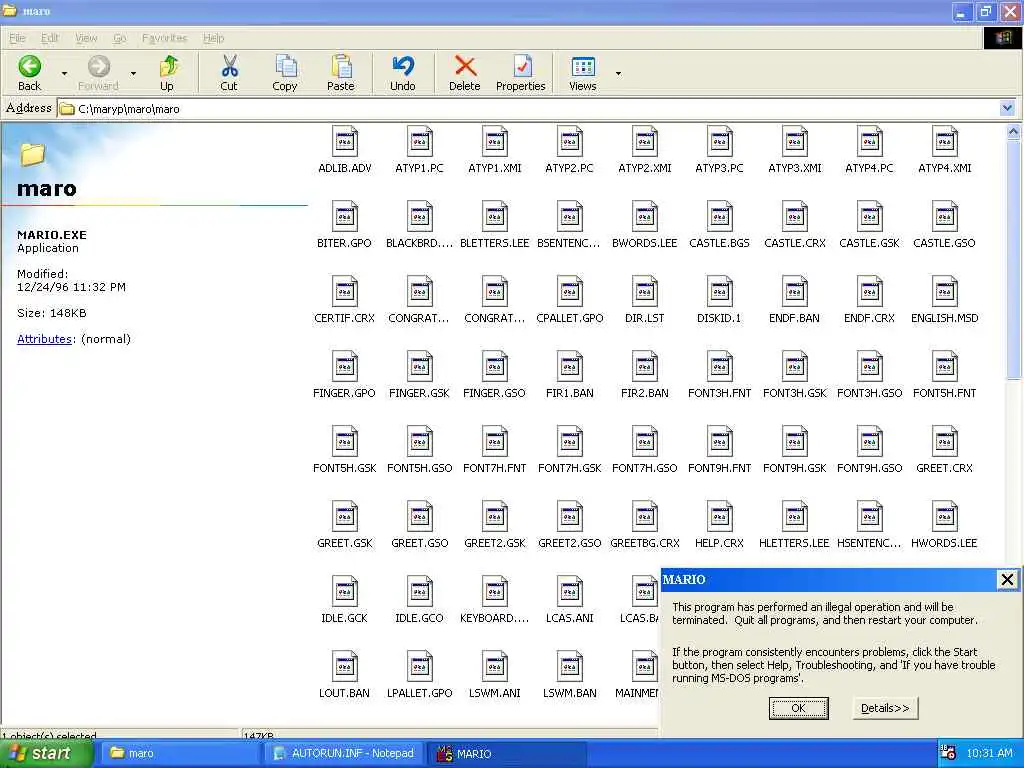Select the ATYP1.PC file
This screenshot has width=1024, height=768.
(419, 150)
